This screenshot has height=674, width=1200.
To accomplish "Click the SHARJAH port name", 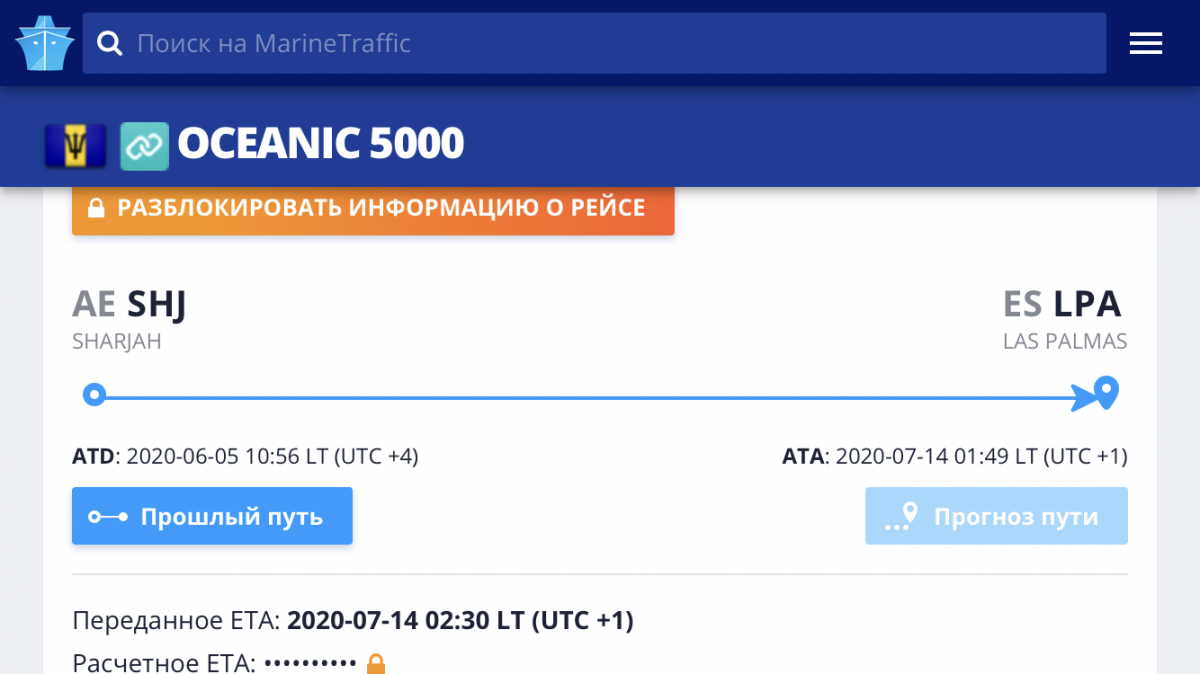I will 117,342.
